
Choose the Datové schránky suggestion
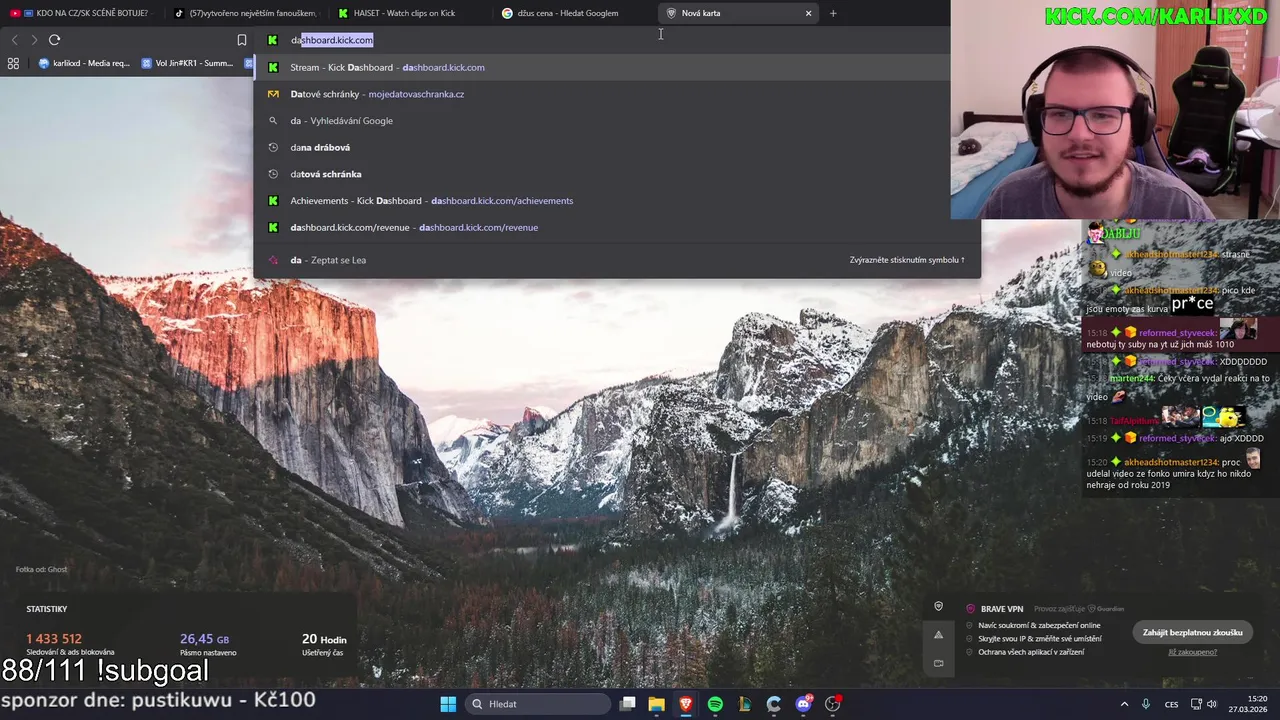tap(603, 94)
